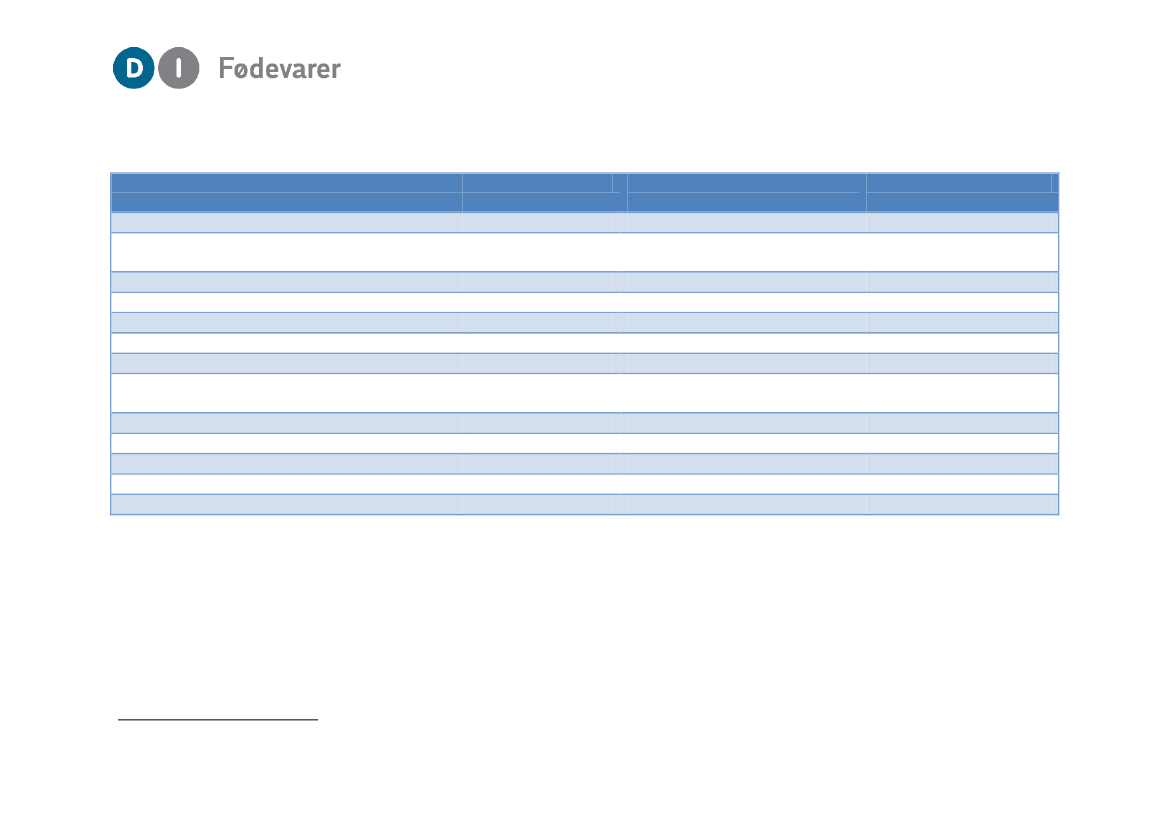
Task: Click the second header row, first column cell
Action: coord(286,202)
